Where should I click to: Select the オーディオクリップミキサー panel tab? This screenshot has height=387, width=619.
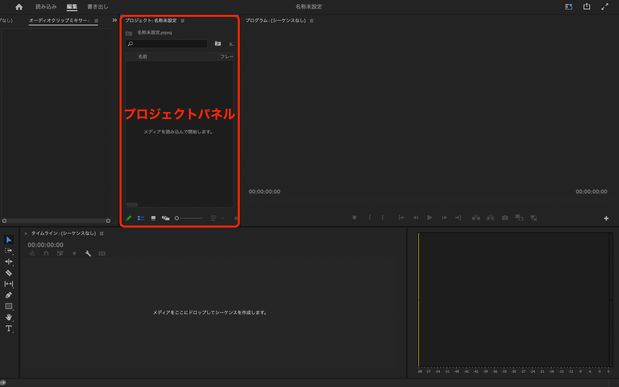tap(59, 20)
